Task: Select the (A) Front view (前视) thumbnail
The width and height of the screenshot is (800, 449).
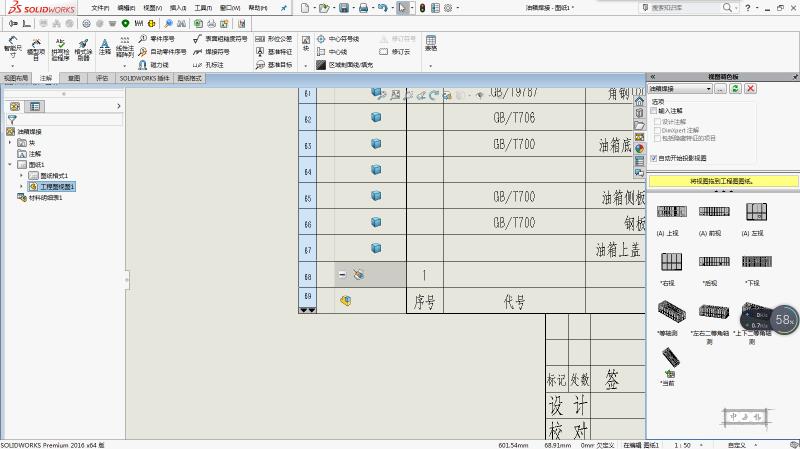Action: click(714, 211)
